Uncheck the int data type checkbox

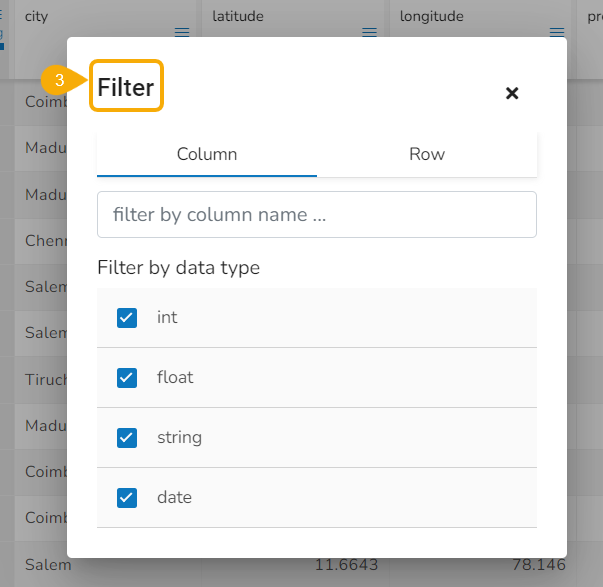127,318
